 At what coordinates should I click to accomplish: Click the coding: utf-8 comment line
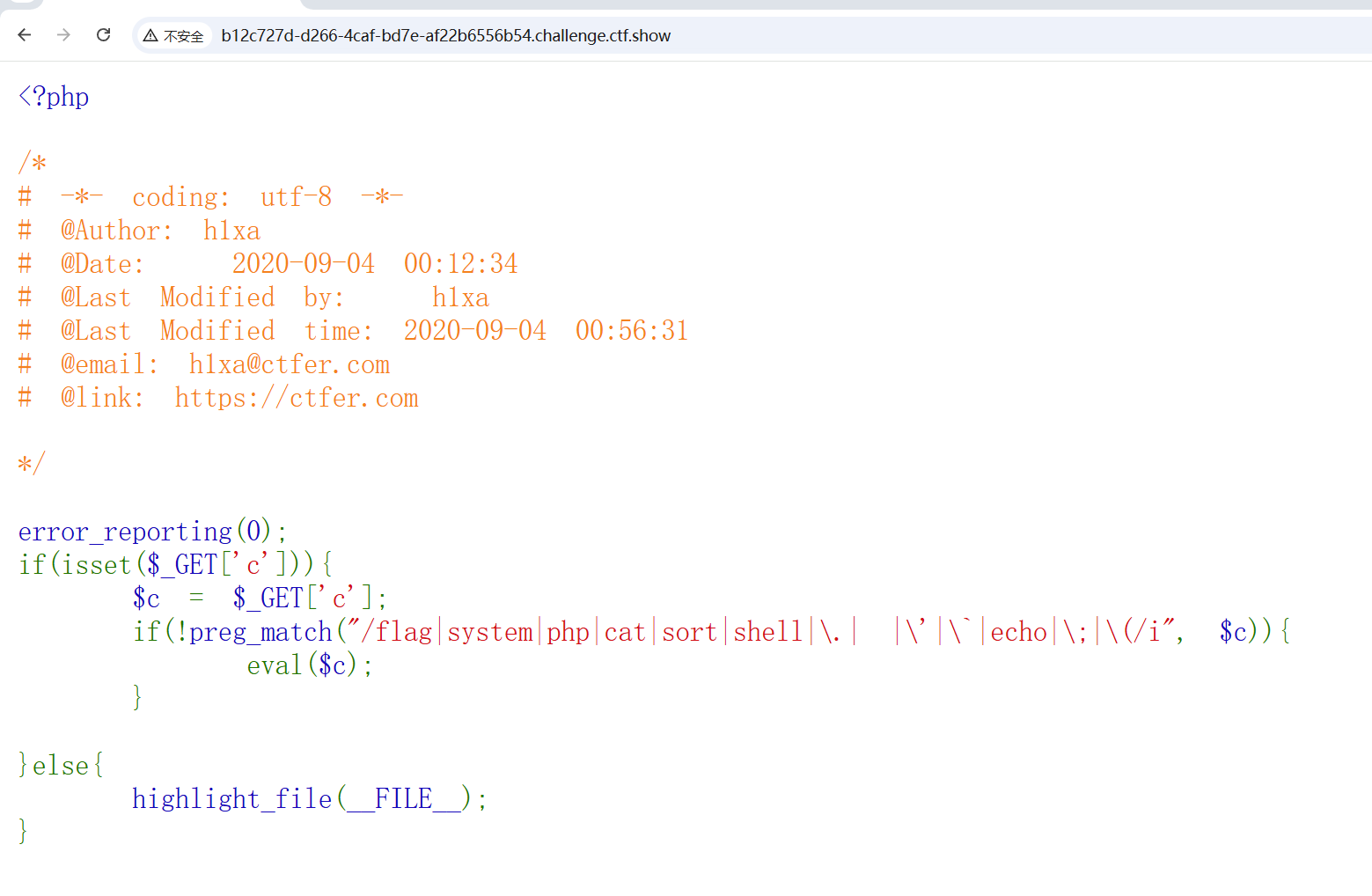tap(231, 197)
